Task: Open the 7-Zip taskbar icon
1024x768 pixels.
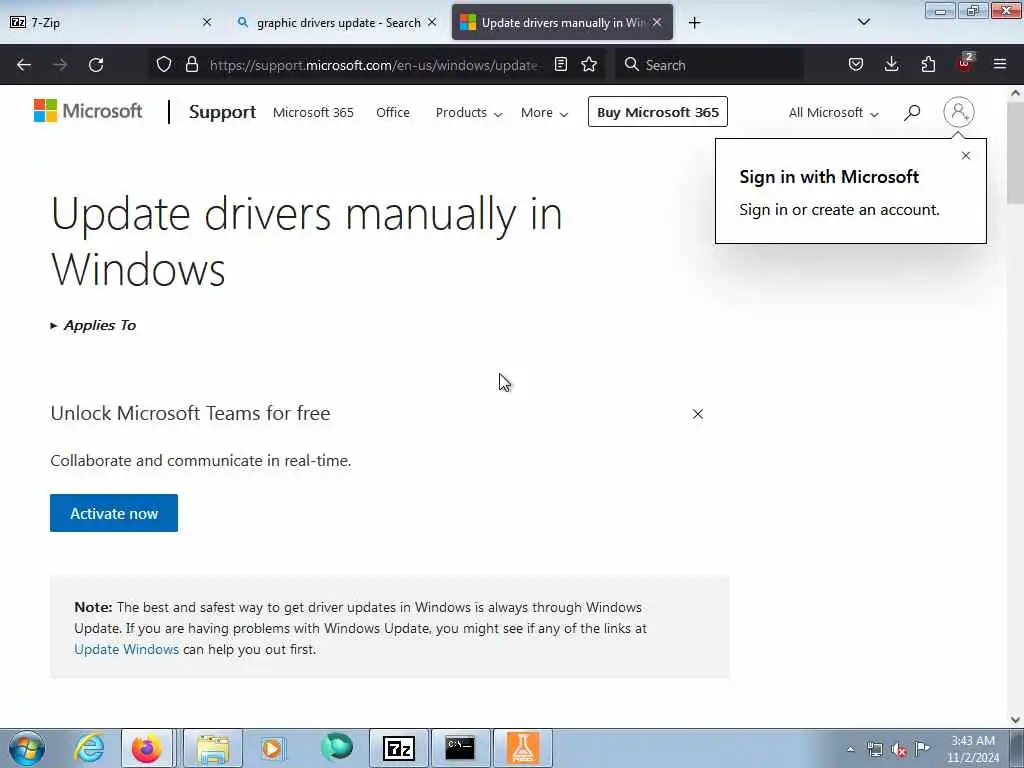Action: pos(399,748)
